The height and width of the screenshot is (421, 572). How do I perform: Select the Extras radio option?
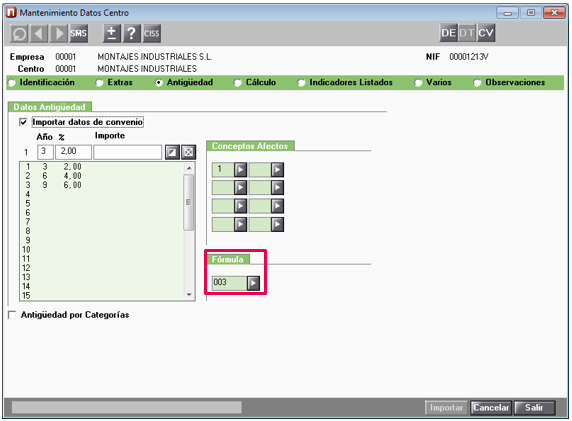coord(100,83)
